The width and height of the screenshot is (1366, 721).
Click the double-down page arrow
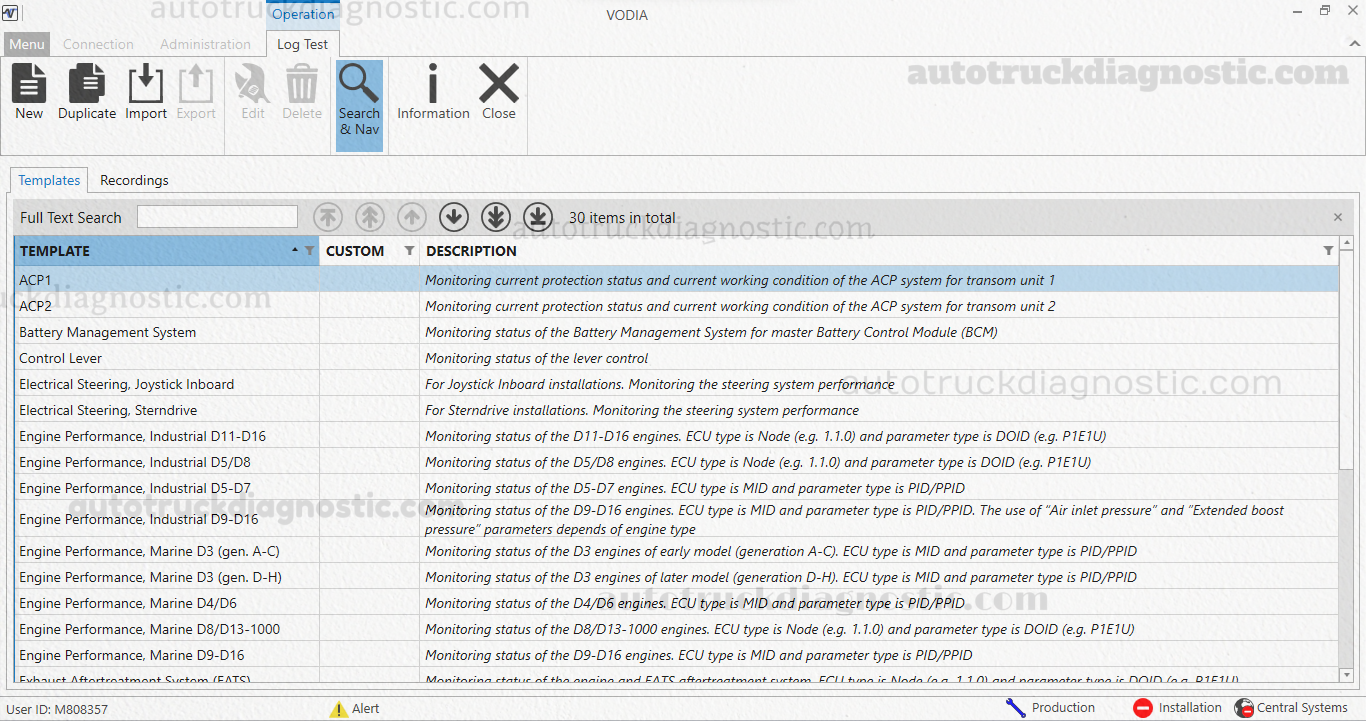click(x=496, y=216)
